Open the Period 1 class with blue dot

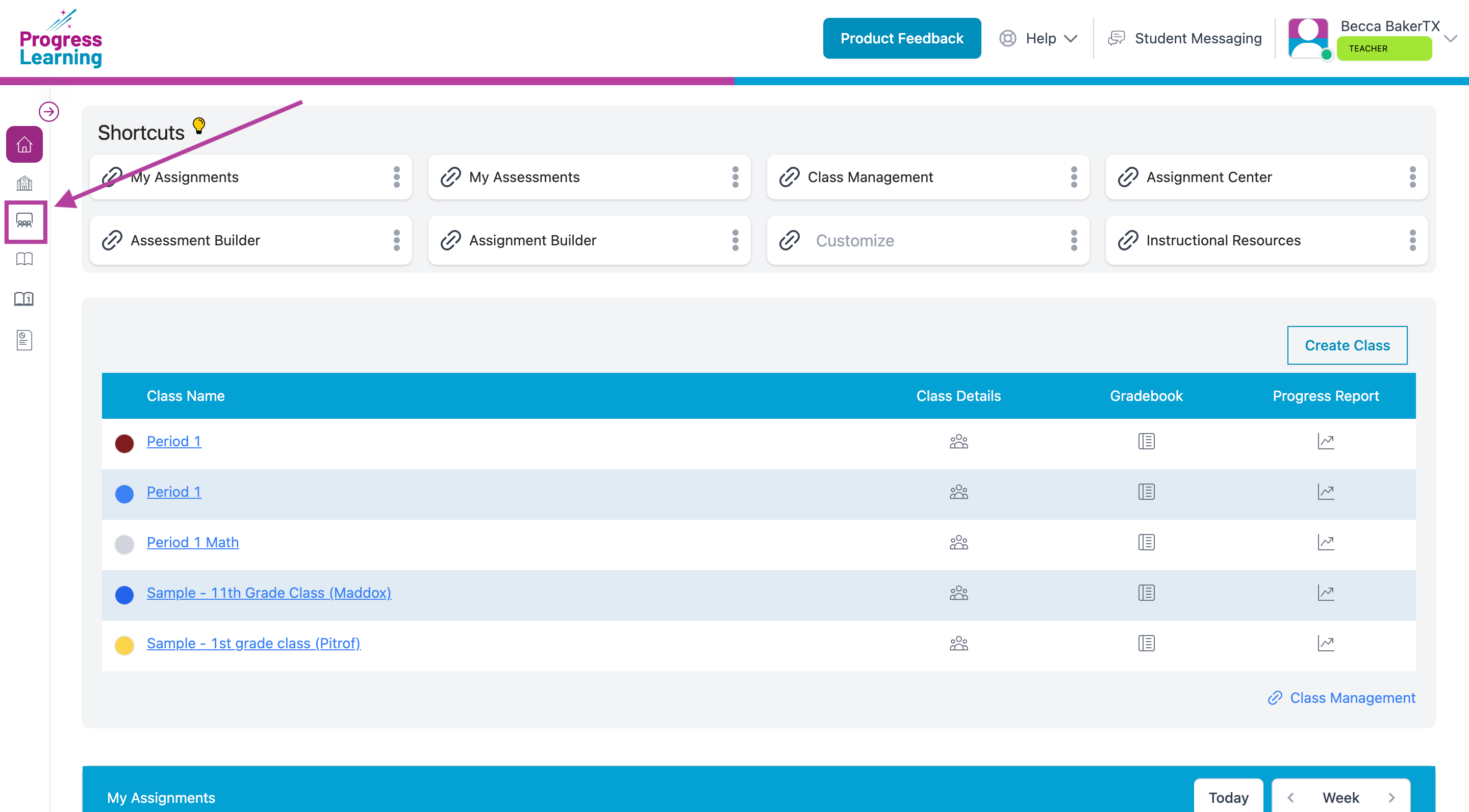174,492
